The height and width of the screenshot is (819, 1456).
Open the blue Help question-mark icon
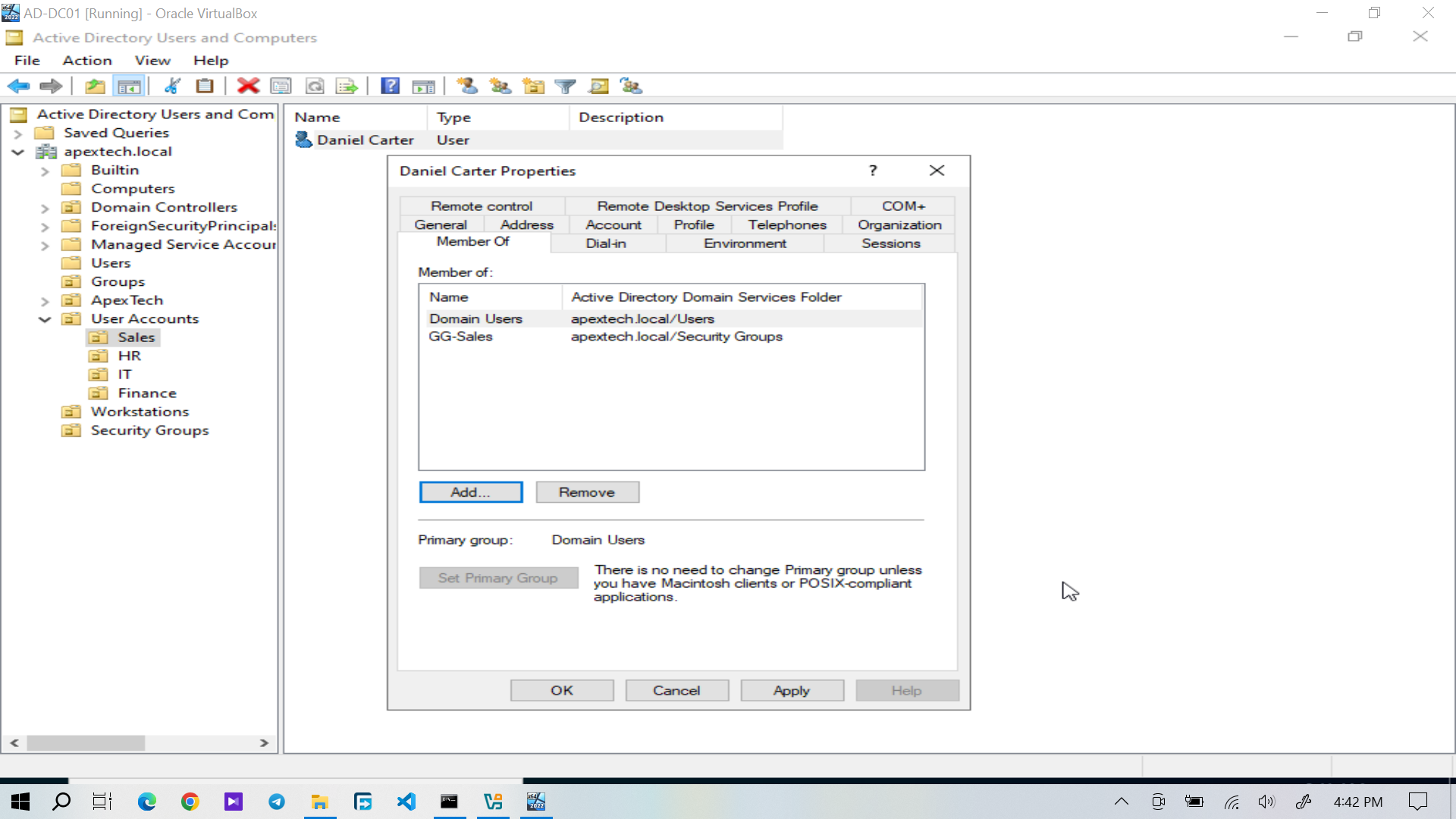click(x=391, y=86)
